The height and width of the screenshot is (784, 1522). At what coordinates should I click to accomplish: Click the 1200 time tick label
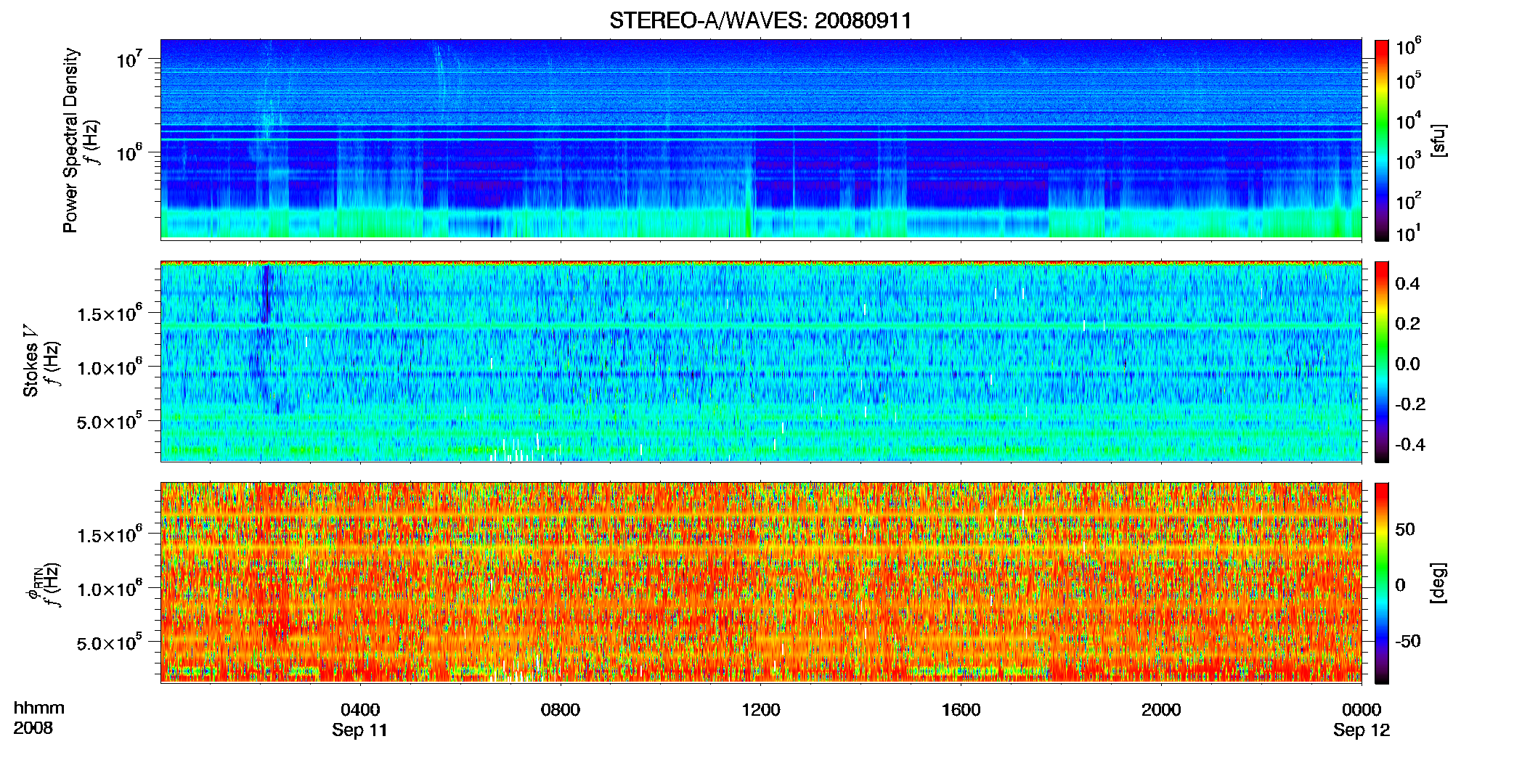click(x=761, y=710)
